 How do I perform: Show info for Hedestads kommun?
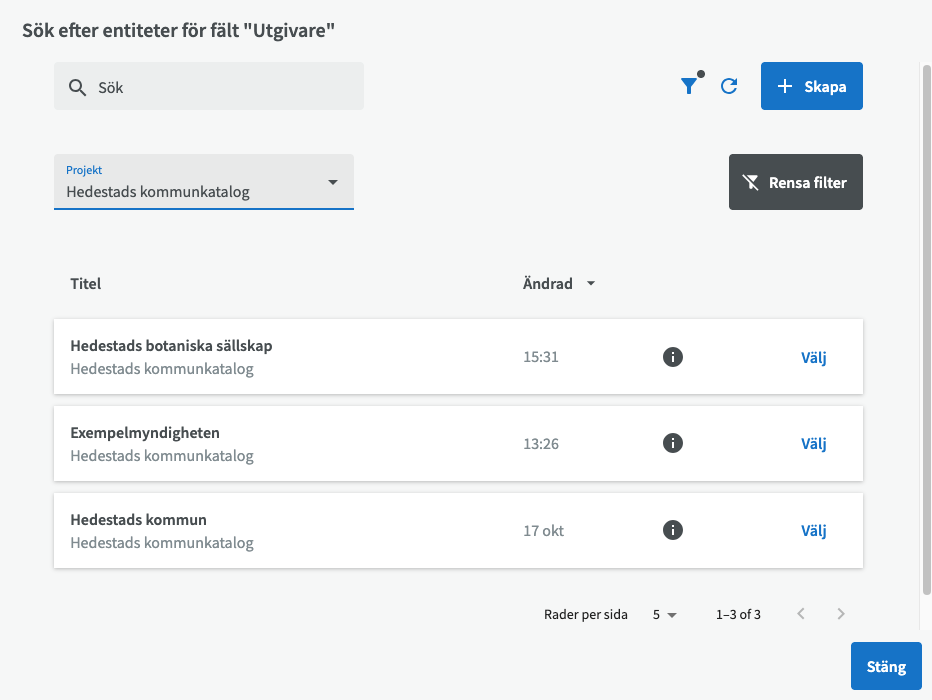[673, 530]
